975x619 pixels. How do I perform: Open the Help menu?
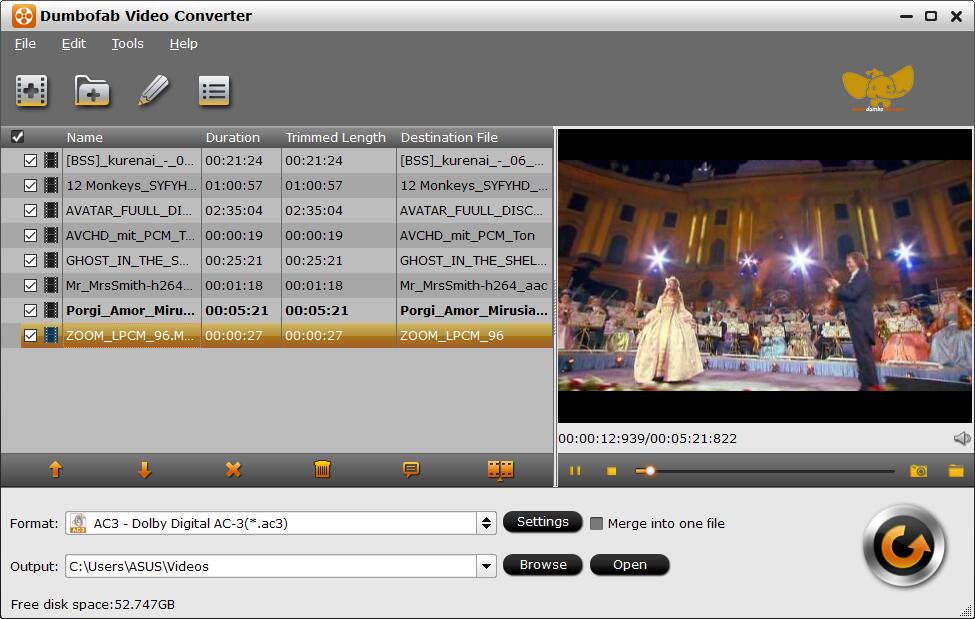[183, 44]
